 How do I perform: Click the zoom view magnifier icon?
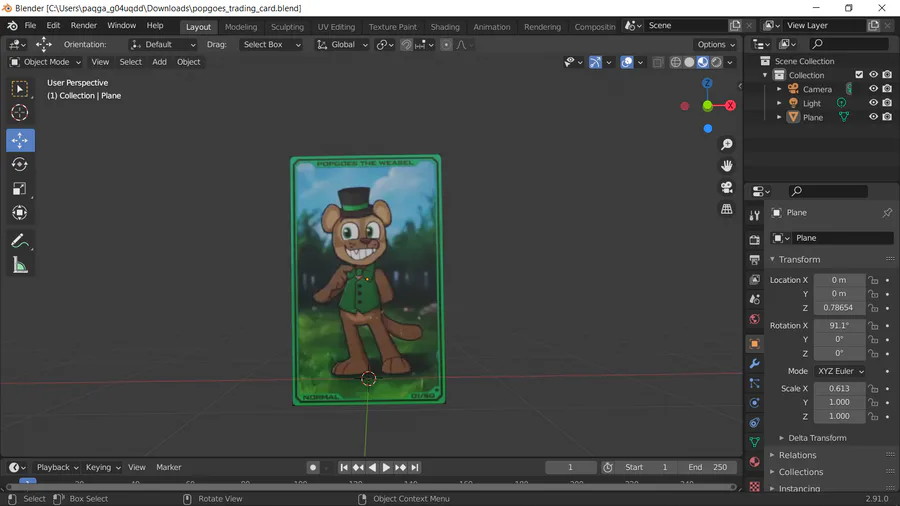pyautogui.click(x=727, y=144)
